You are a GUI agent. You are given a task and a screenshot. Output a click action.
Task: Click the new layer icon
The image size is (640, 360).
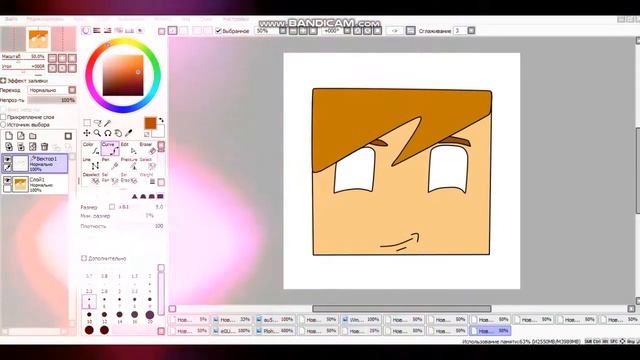coord(9,136)
